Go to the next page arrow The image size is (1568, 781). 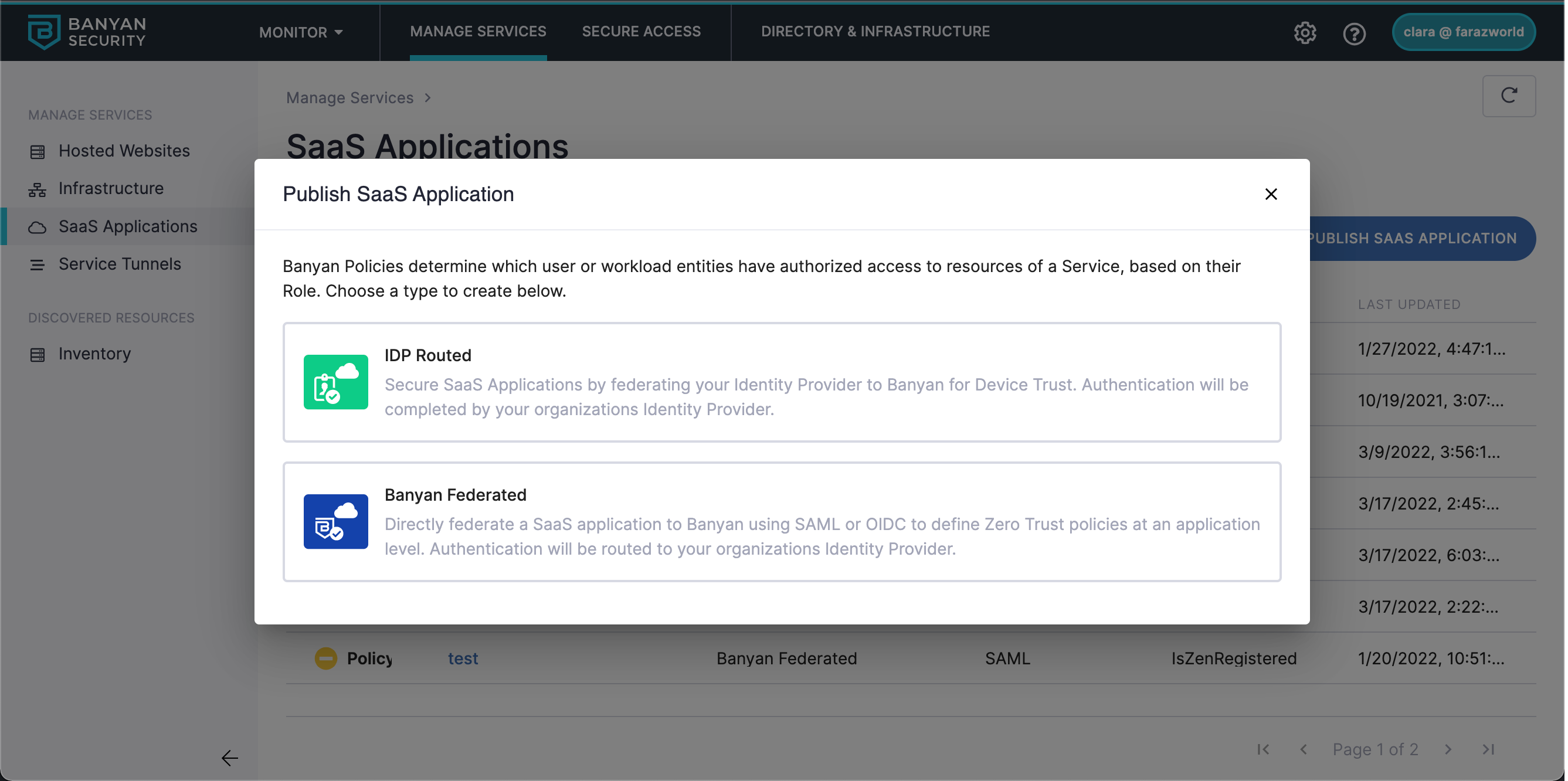pyautogui.click(x=1447, y=749)
